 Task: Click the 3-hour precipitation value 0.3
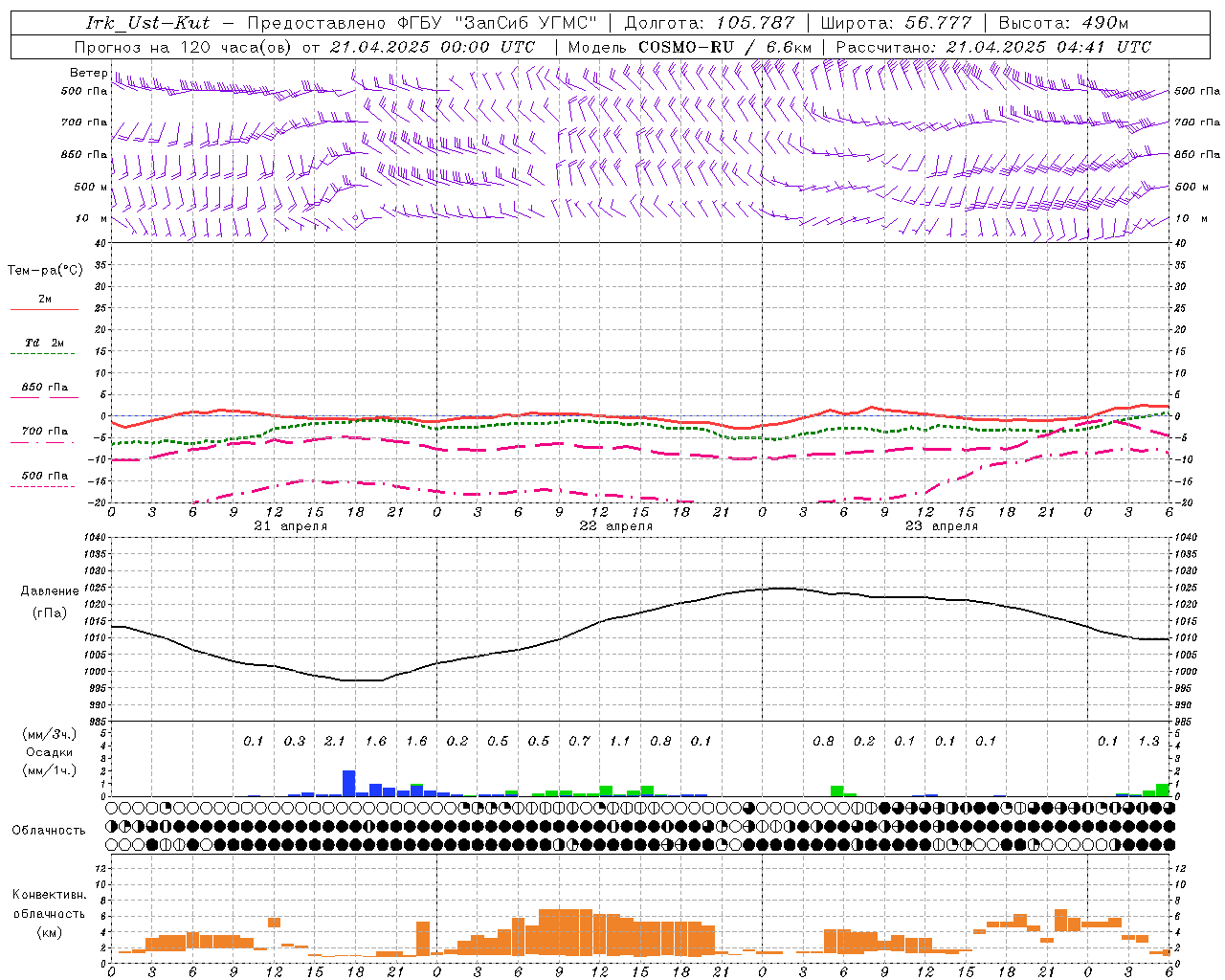point(294,741)
